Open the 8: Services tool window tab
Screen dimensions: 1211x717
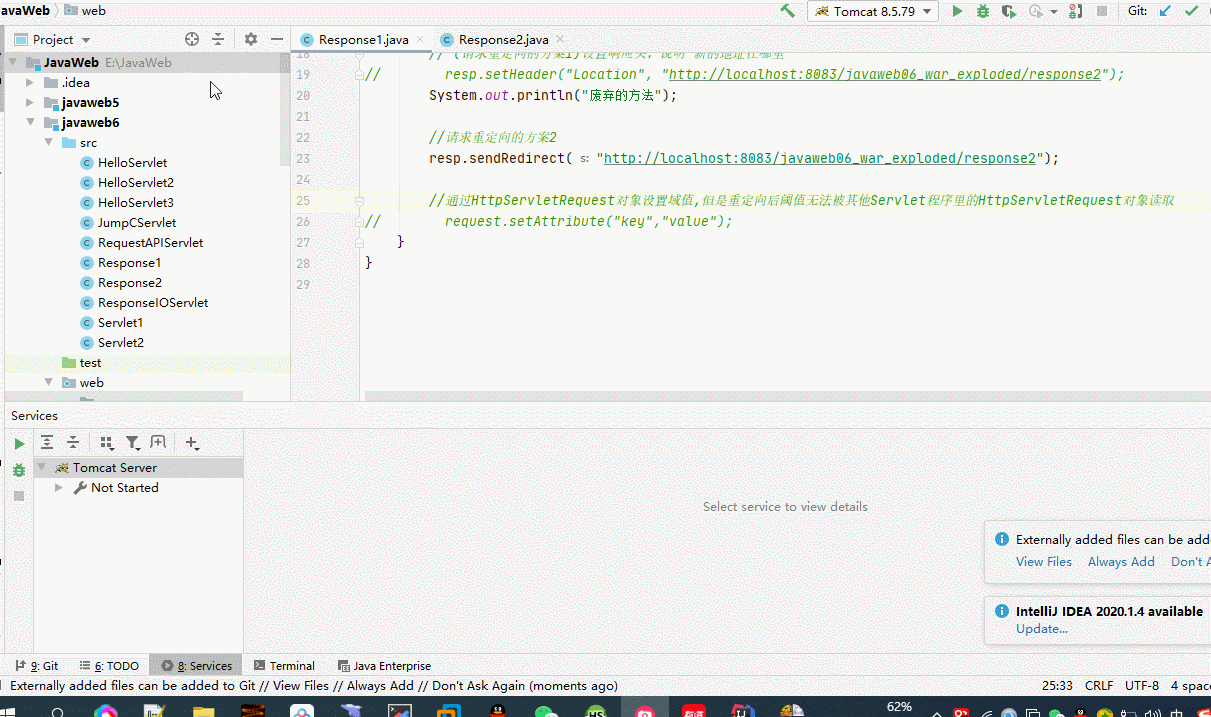tap(196, 665)
